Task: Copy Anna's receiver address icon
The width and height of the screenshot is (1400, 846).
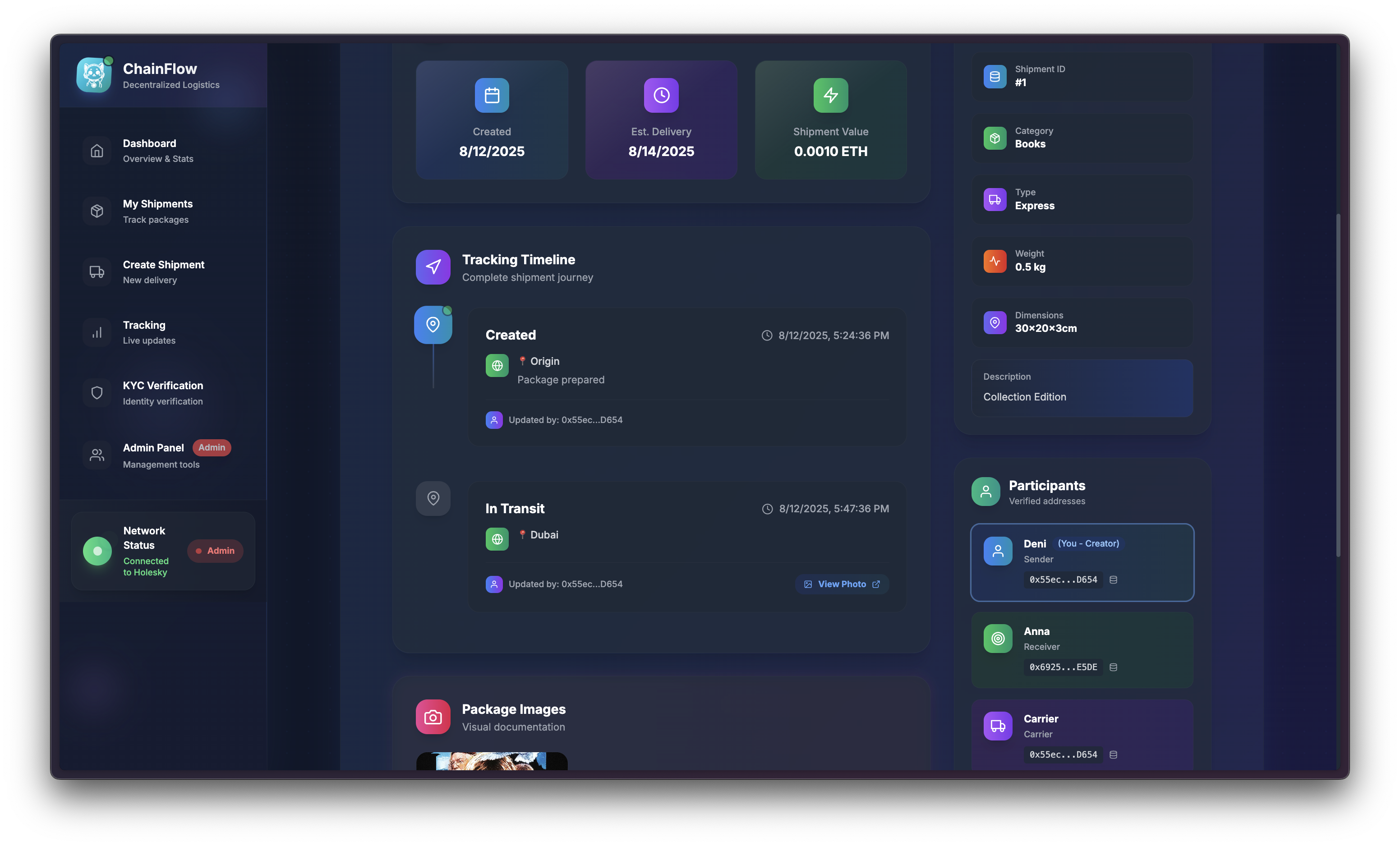Action: (x=1113, y=667)
